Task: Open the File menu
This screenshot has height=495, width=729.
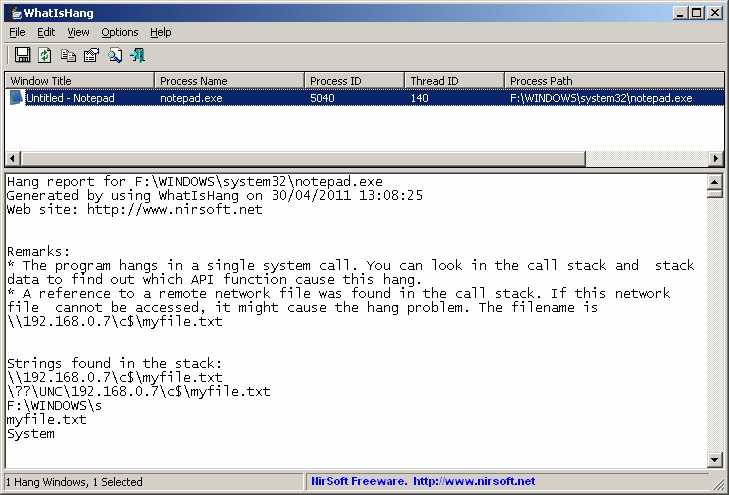Action: coord(17,32)
